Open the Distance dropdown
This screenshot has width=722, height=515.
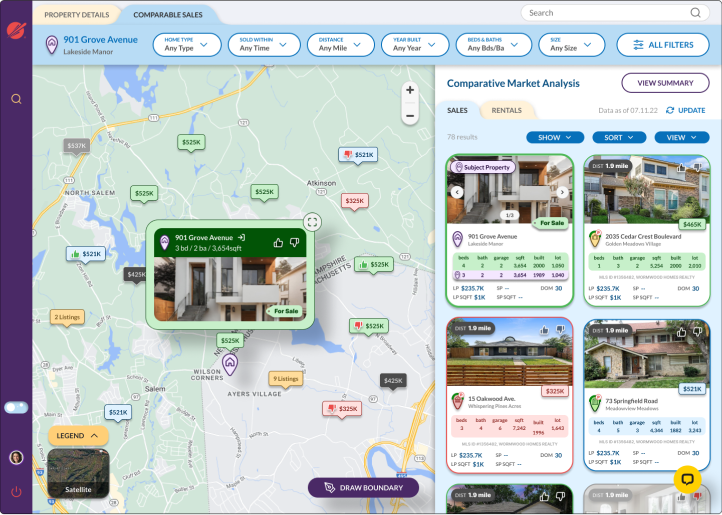pos(341,45)
